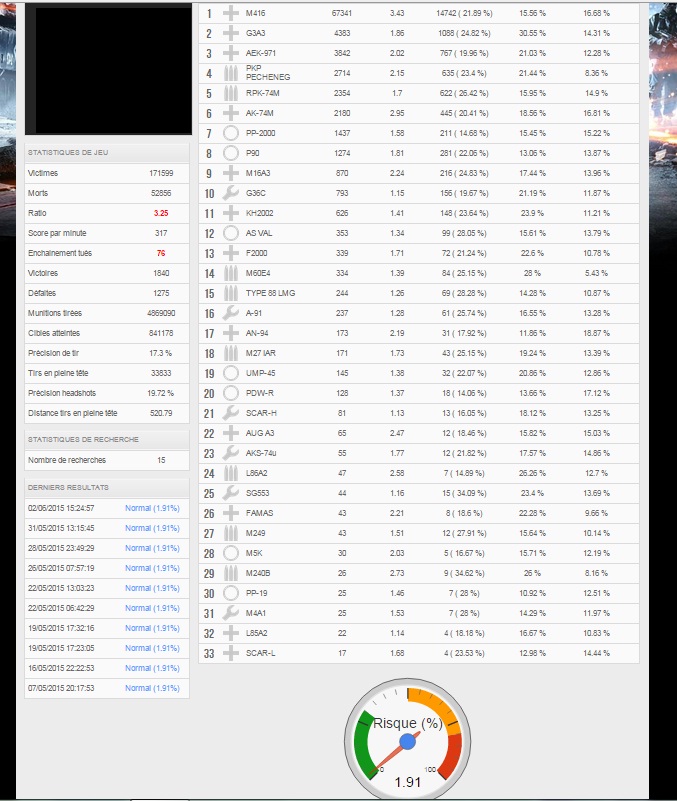Click the assault class icon beside M416
Image resolution: width=677 pixels, height=801 pixels.
[231, 13]
